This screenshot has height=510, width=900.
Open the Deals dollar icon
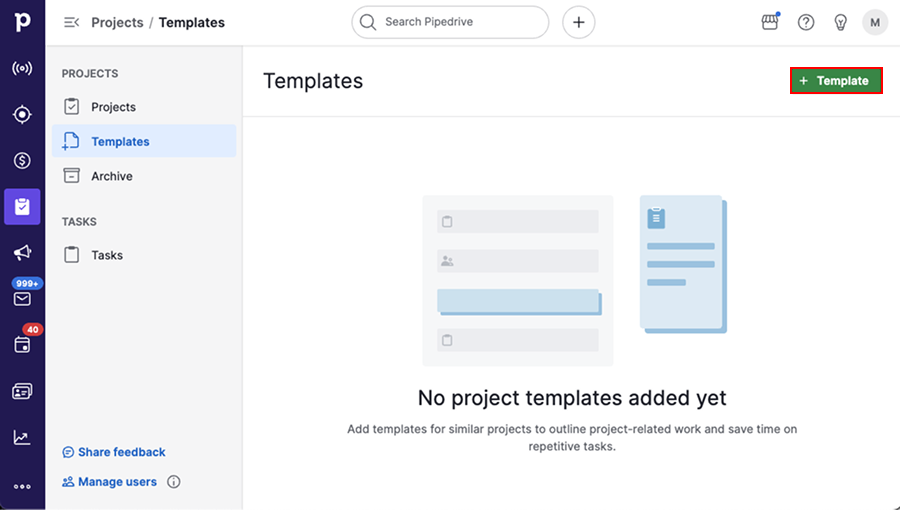(22, 161)
